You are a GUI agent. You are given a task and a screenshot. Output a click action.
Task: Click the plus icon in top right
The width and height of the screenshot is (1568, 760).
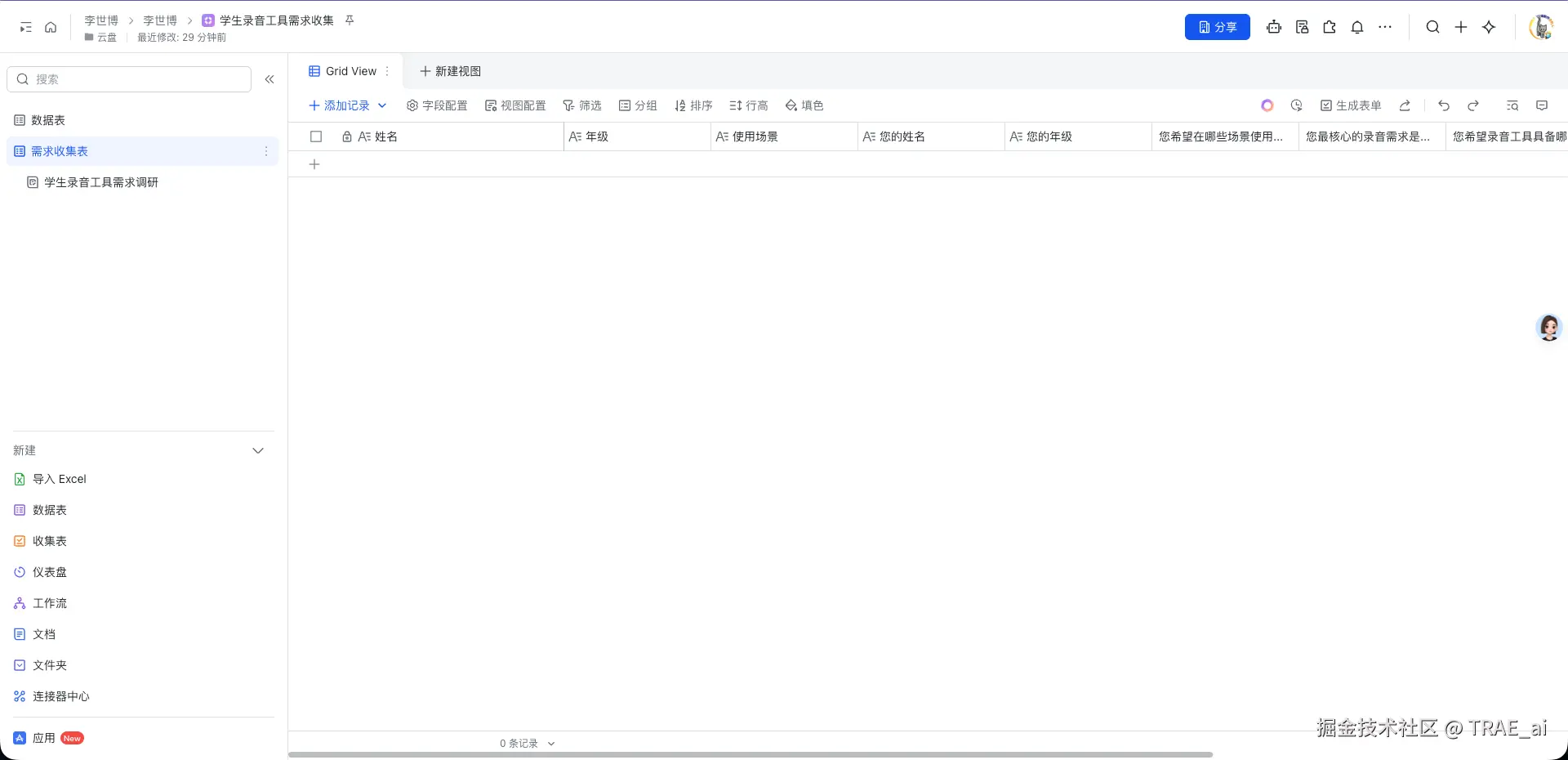pos(1461,27)
